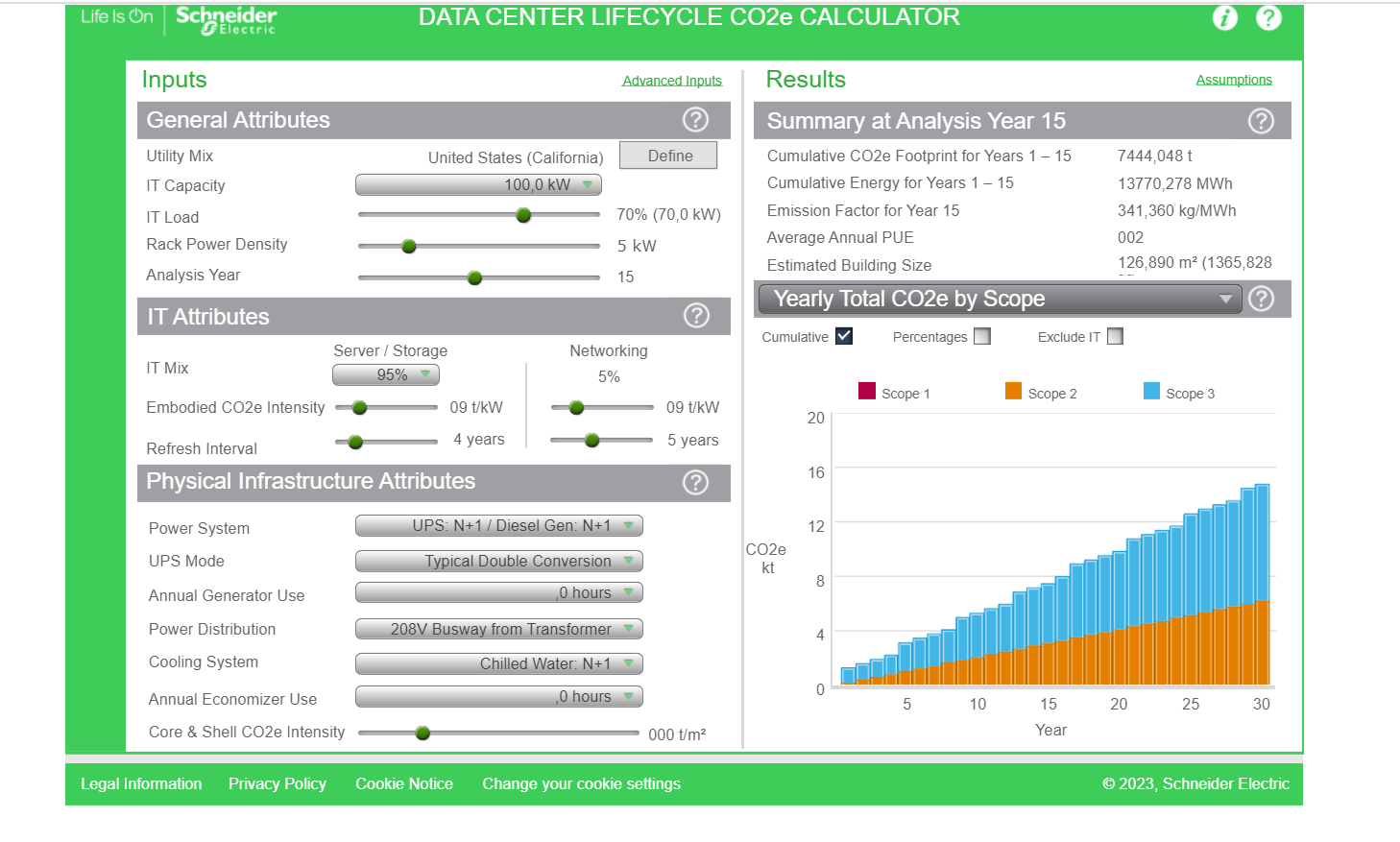Open the Annual Generator Use dropdown

(x=499, y=593)
